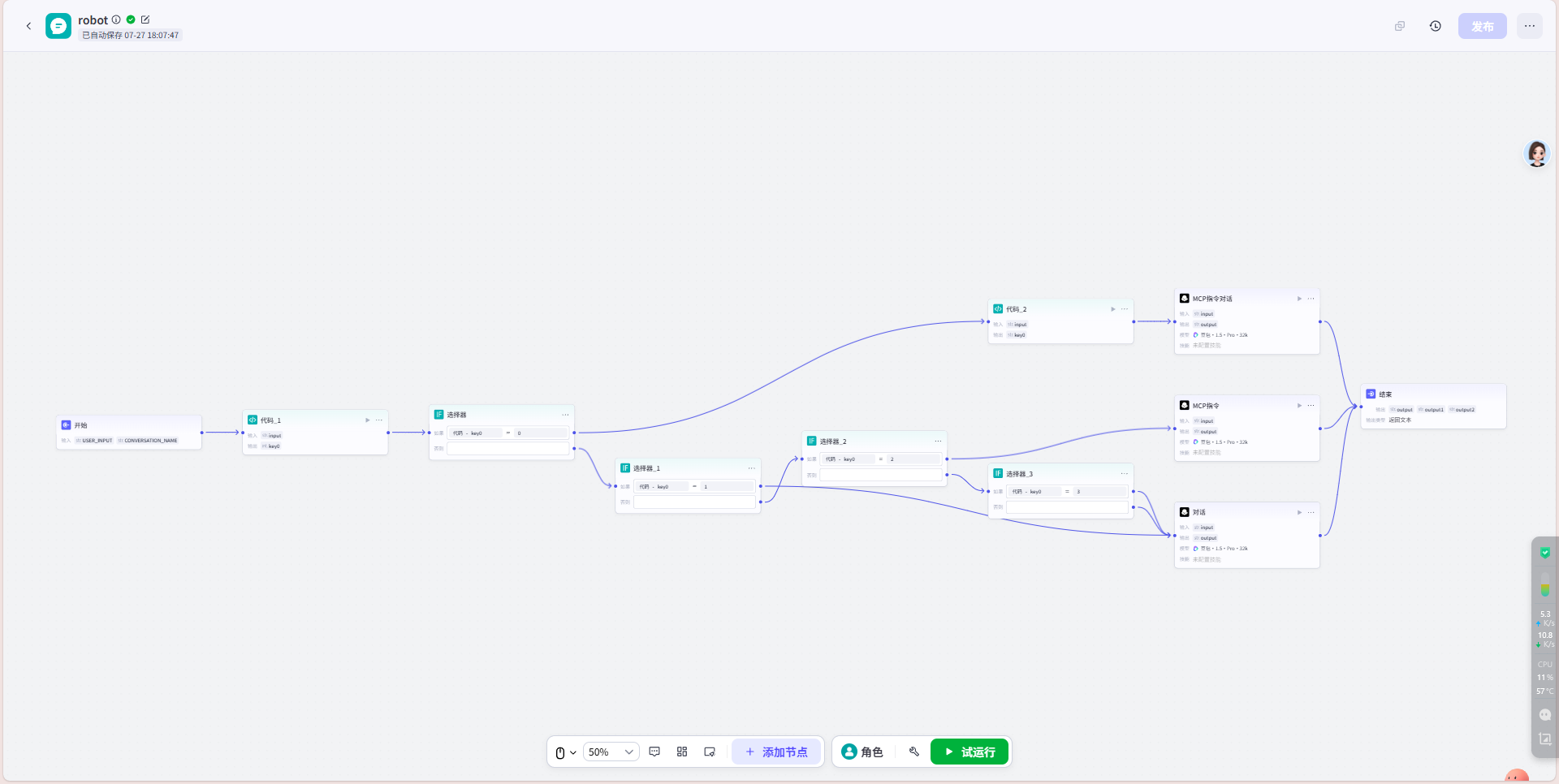Click the assistant avatar on right edge
Viewport: 1559px width, 784px height.
[1536, 153]
